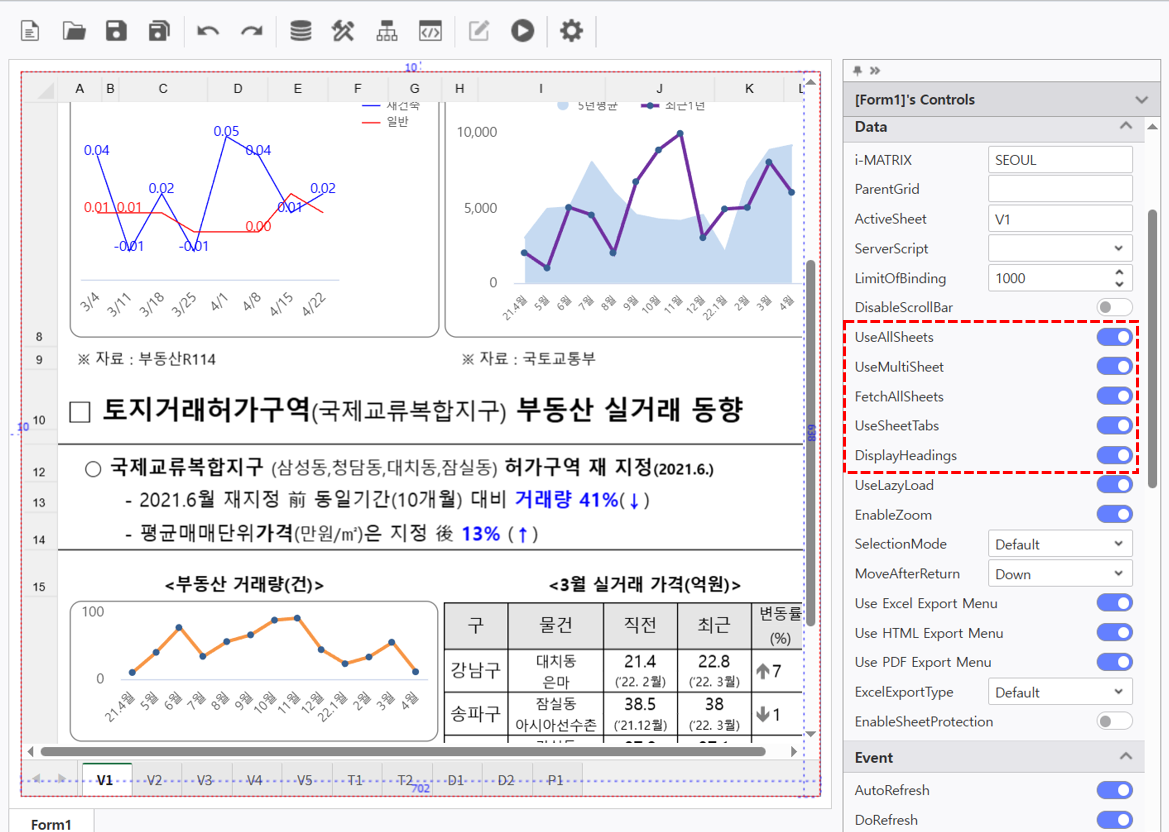Toggle the EnableZoom switch
Viewport: 1169px width, 832px height.
(x=1115, y=514)
